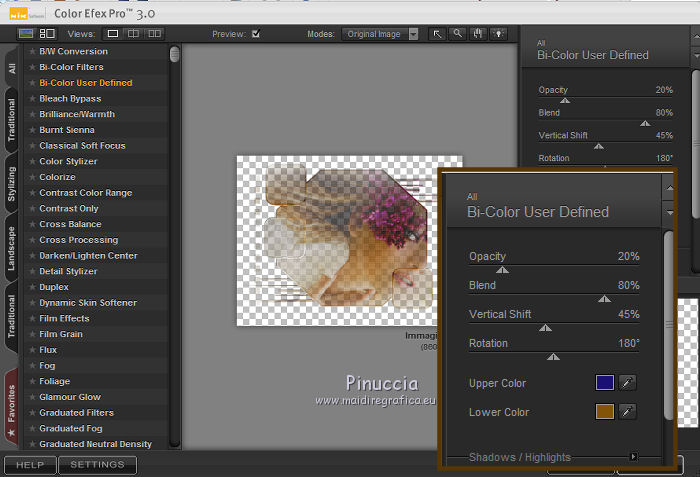Open the Landscape filter tab
The width and height of the screenshot is (700, 477).
[x=12, y=247]
